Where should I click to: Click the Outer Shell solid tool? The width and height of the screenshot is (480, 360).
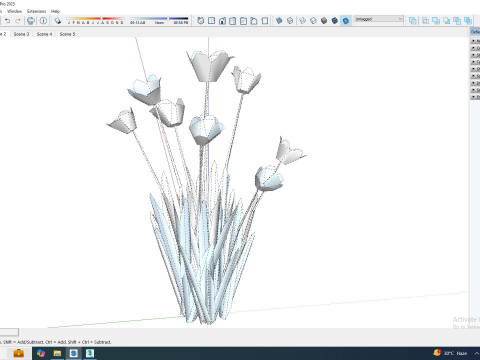click(x=413, y=21)
